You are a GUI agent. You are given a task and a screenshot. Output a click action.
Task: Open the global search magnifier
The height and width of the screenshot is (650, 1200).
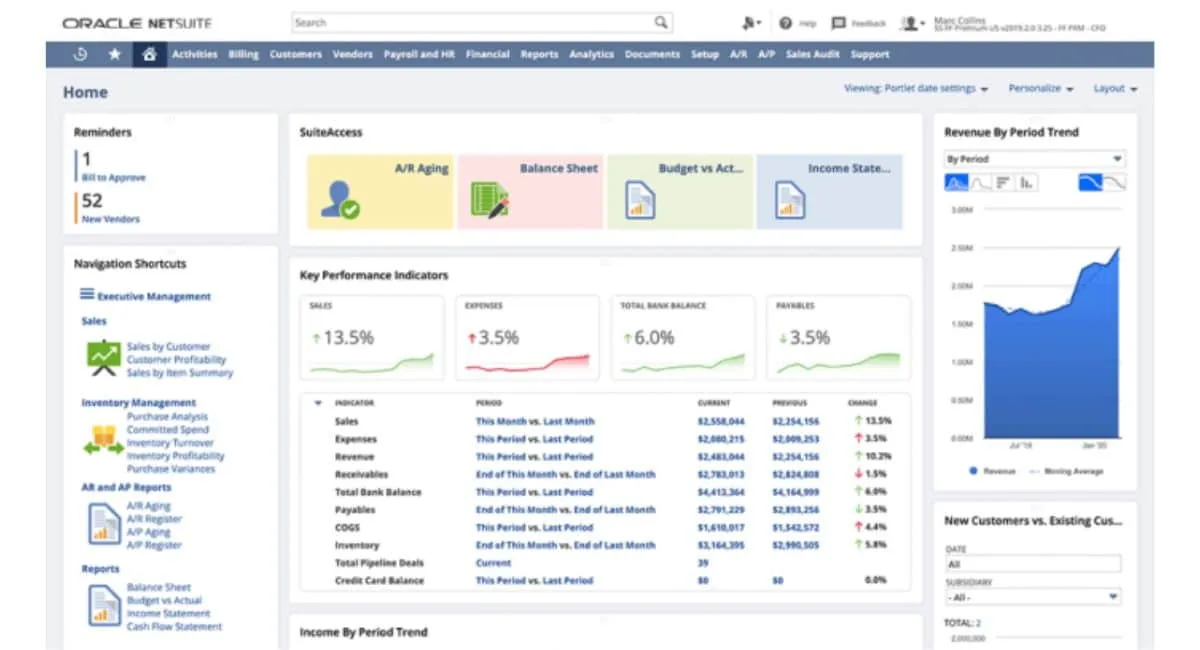658,21
